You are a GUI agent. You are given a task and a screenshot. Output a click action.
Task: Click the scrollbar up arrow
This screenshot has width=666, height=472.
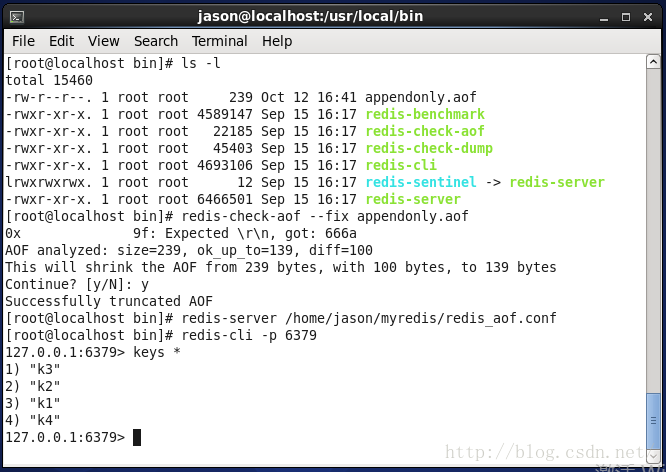[653, 62]
